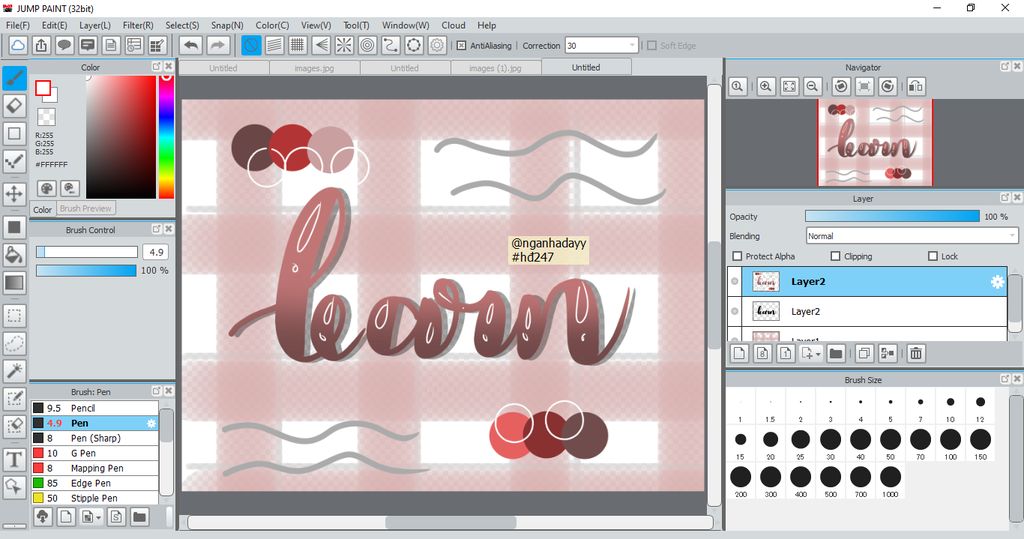Choose the rectangular Select tool

click(x=14, y=316)
